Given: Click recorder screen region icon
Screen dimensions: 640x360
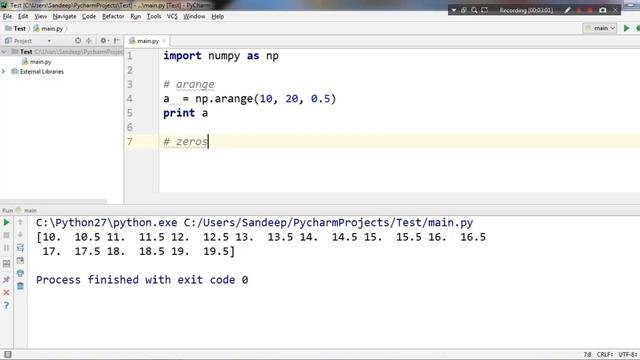Looking at the screenshot, I should pyautogui.click(x=484, y=10).
